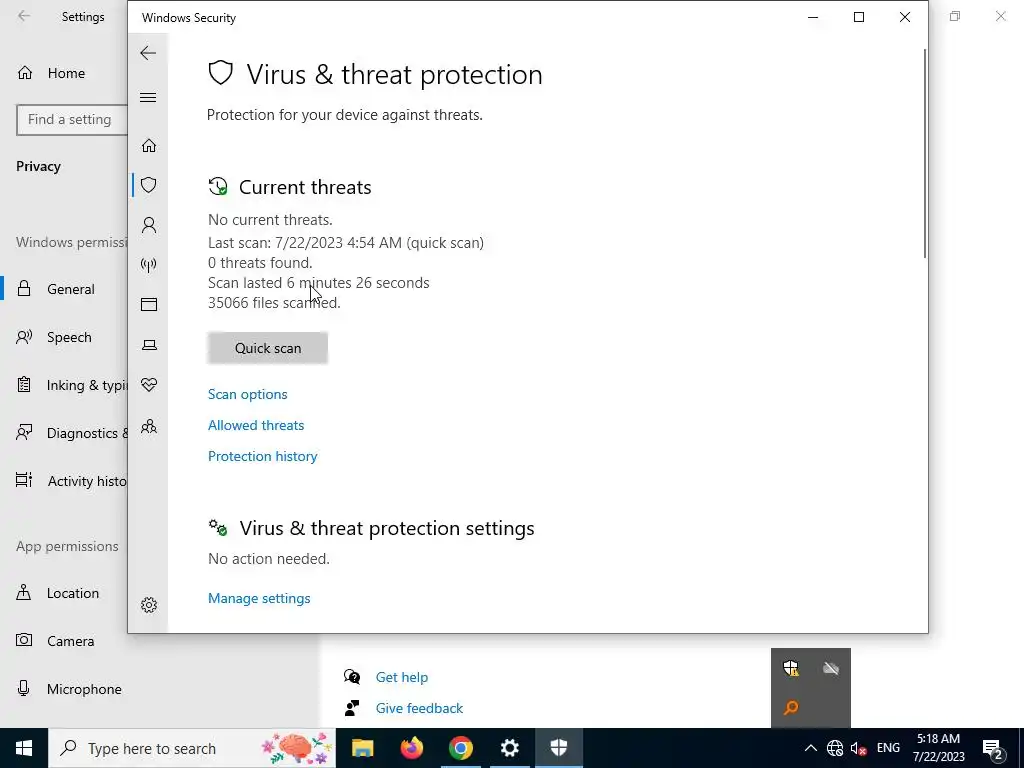Click Give feedback link in Settings
Screen dimensions: 1024x768
click(419, 708)
